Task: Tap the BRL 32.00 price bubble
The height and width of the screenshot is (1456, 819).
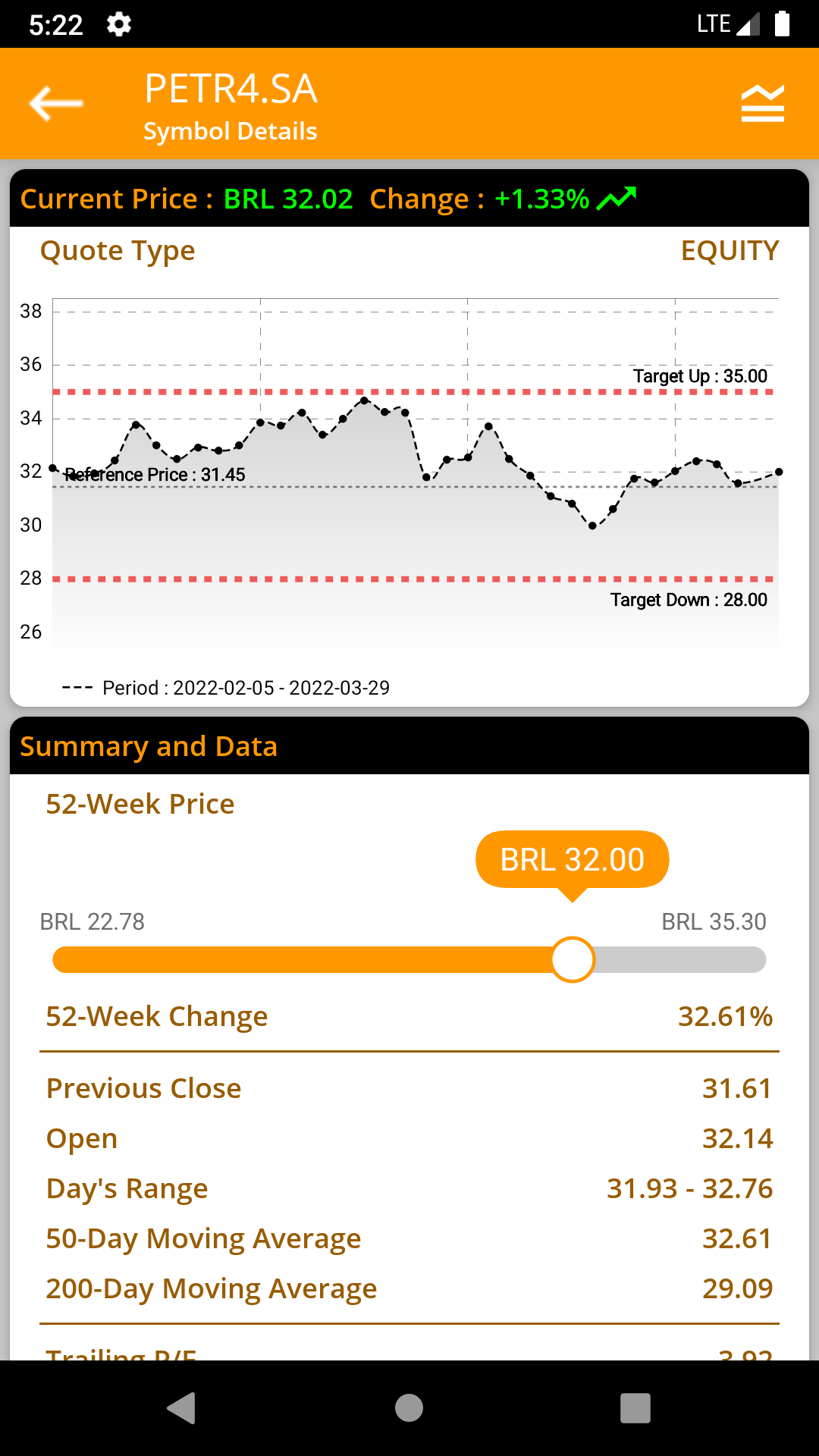Action: [x=573, y=860]
